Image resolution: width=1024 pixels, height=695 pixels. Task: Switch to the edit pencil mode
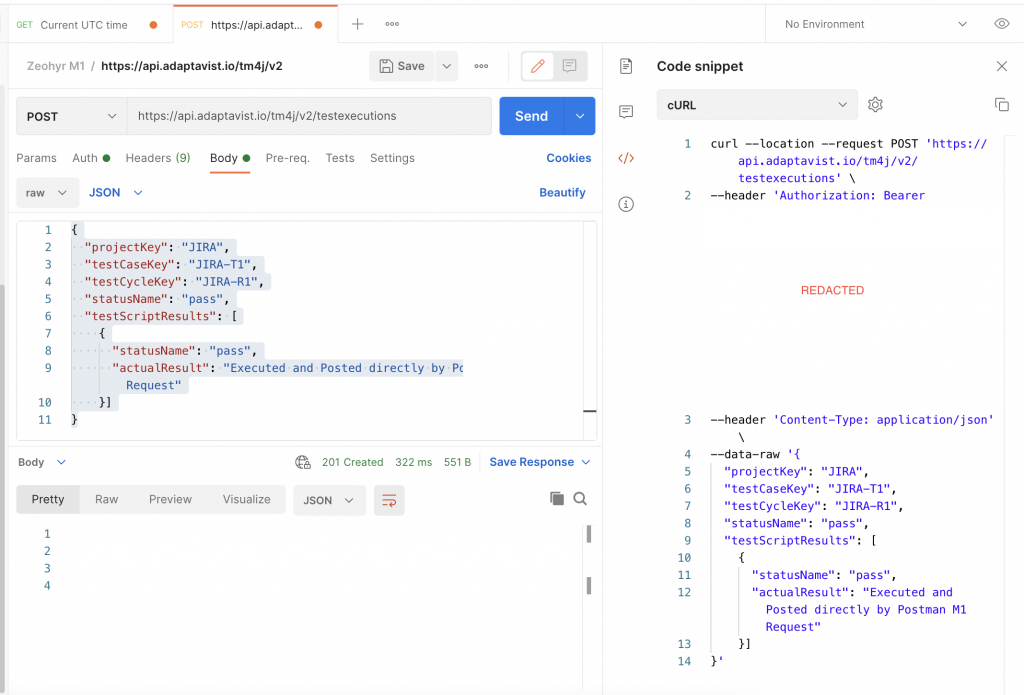538,66
